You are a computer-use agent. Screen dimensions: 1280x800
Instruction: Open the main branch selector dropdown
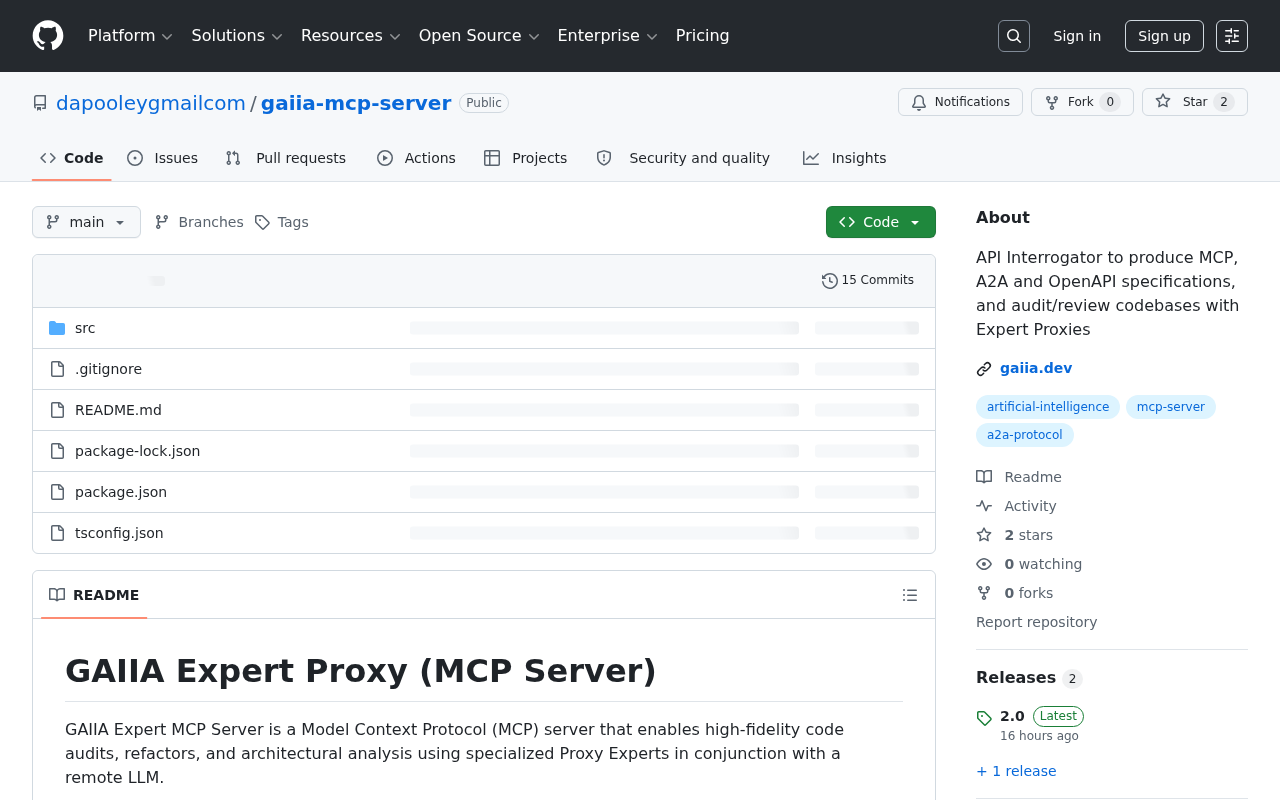[86, 222]
